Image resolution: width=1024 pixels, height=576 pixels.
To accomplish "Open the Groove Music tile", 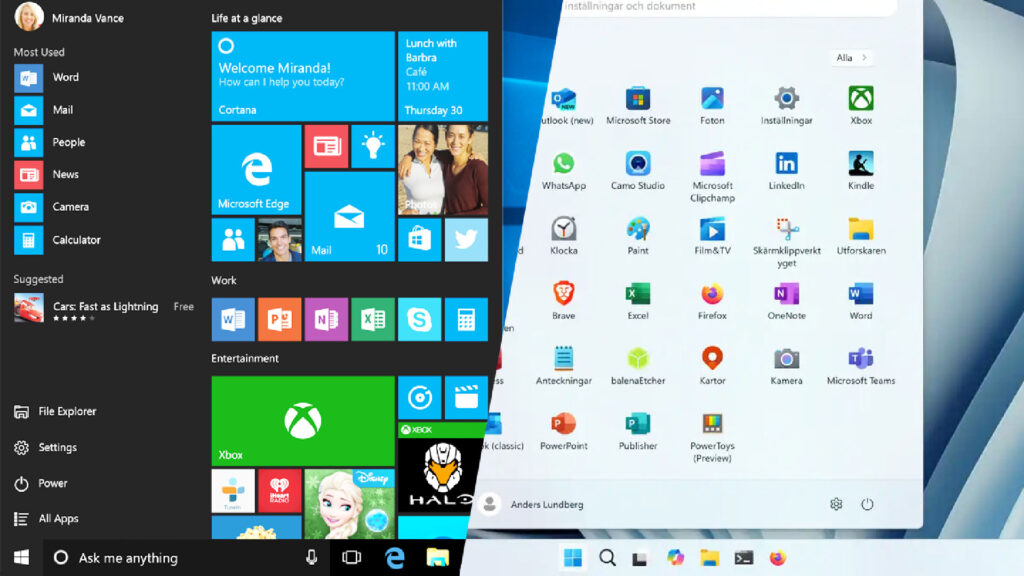I will pos(419,397).
